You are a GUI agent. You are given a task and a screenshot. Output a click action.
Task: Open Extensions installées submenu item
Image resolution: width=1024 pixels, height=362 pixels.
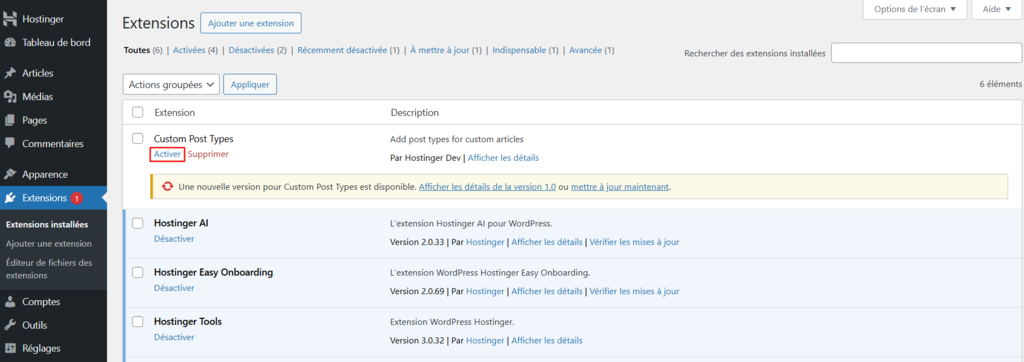(x=47, y=224)
